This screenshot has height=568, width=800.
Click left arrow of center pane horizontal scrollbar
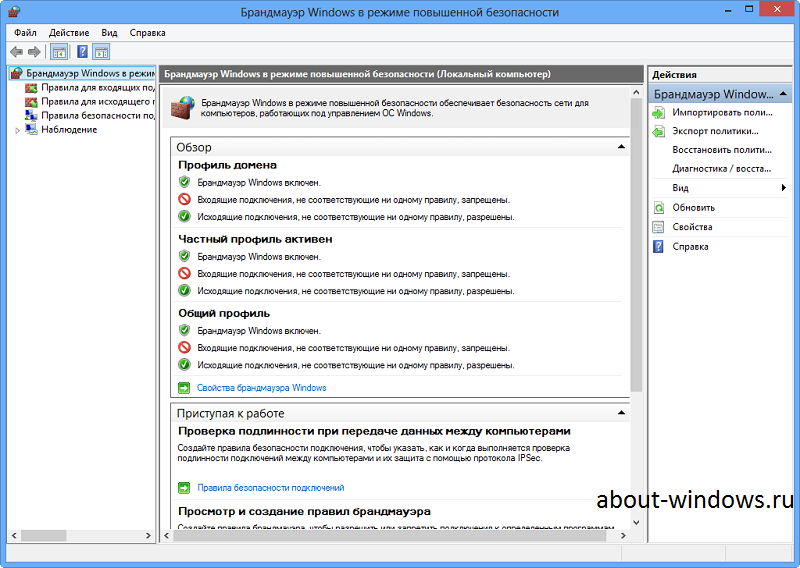point(166,536)
